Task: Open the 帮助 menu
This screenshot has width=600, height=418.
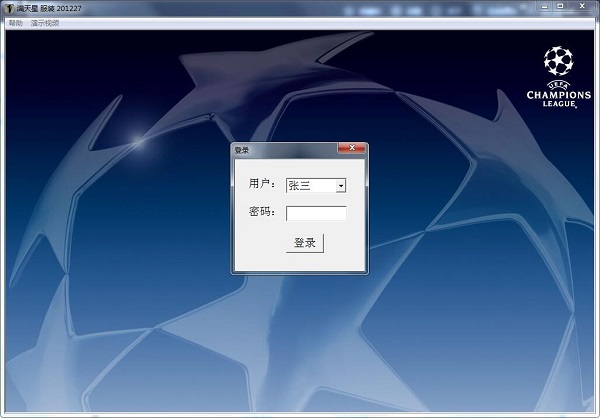Action: tap(16, 23)
